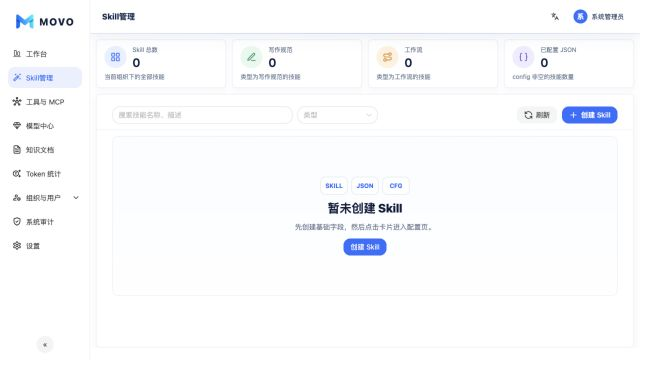Go to Token 统计 menu item

click(x=45, y=174)
